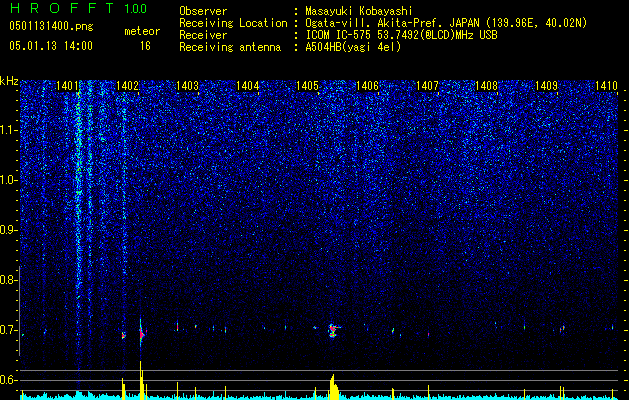
Task: Click the Receiver ICOM IC-575 line
Action: coord(401,35)
